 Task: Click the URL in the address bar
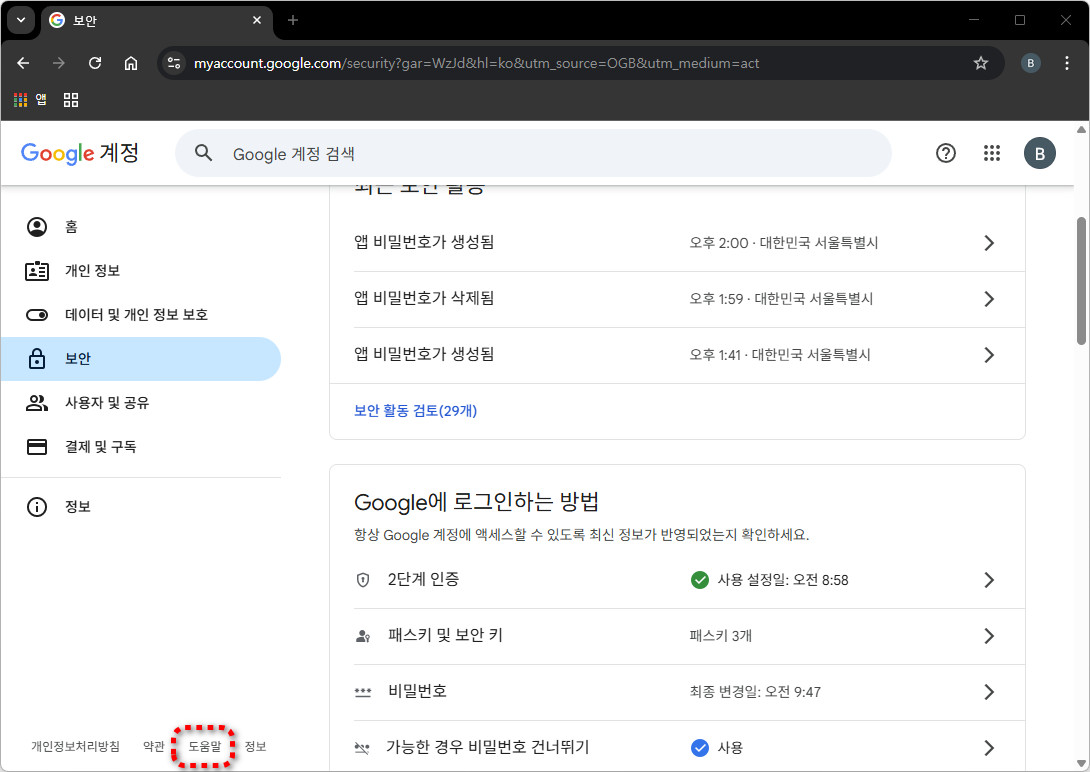(476, 63)
